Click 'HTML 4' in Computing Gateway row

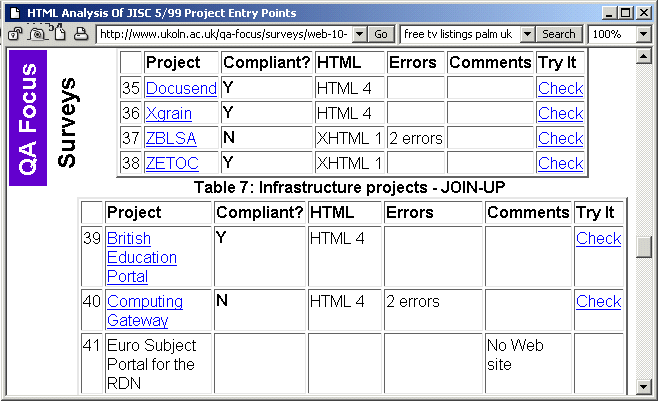click(x=337, y=301)
